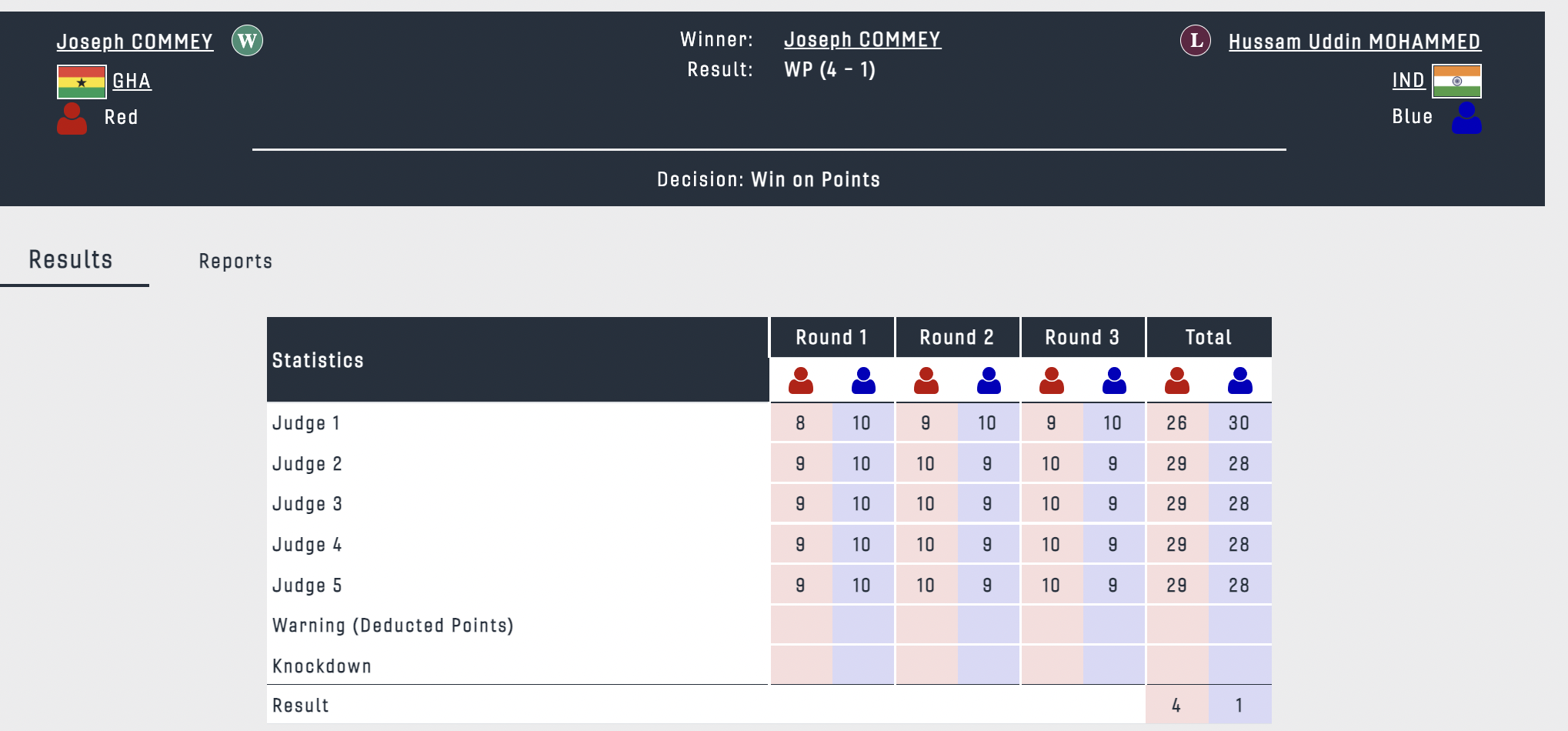
Task: Open Hussam Uddin MOHAMMED profile link
Action: [x=1354, y=42]
